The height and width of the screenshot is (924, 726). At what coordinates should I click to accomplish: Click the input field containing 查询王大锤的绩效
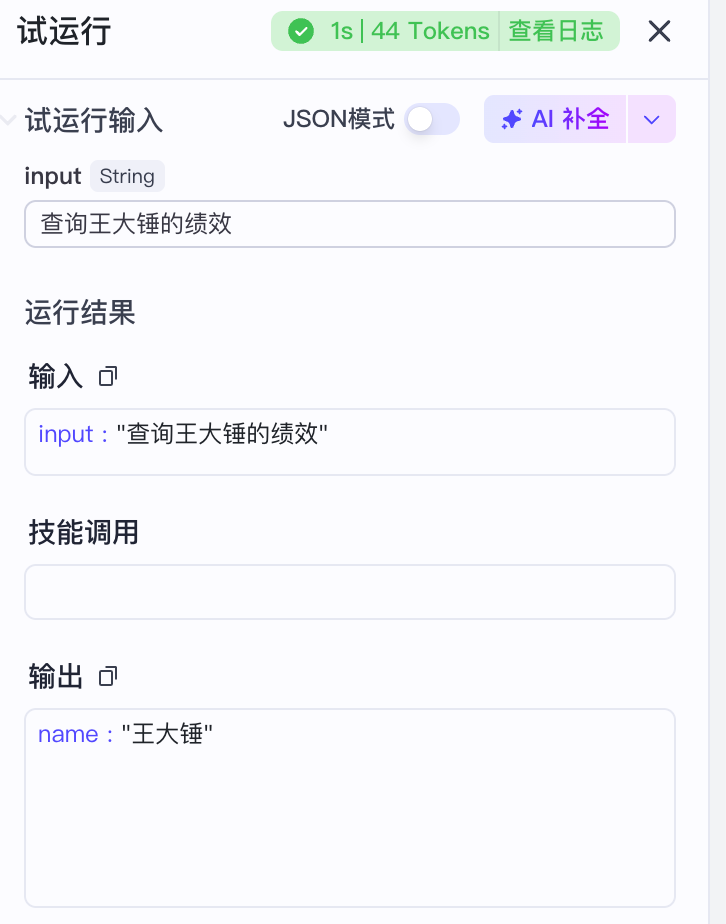349,224
